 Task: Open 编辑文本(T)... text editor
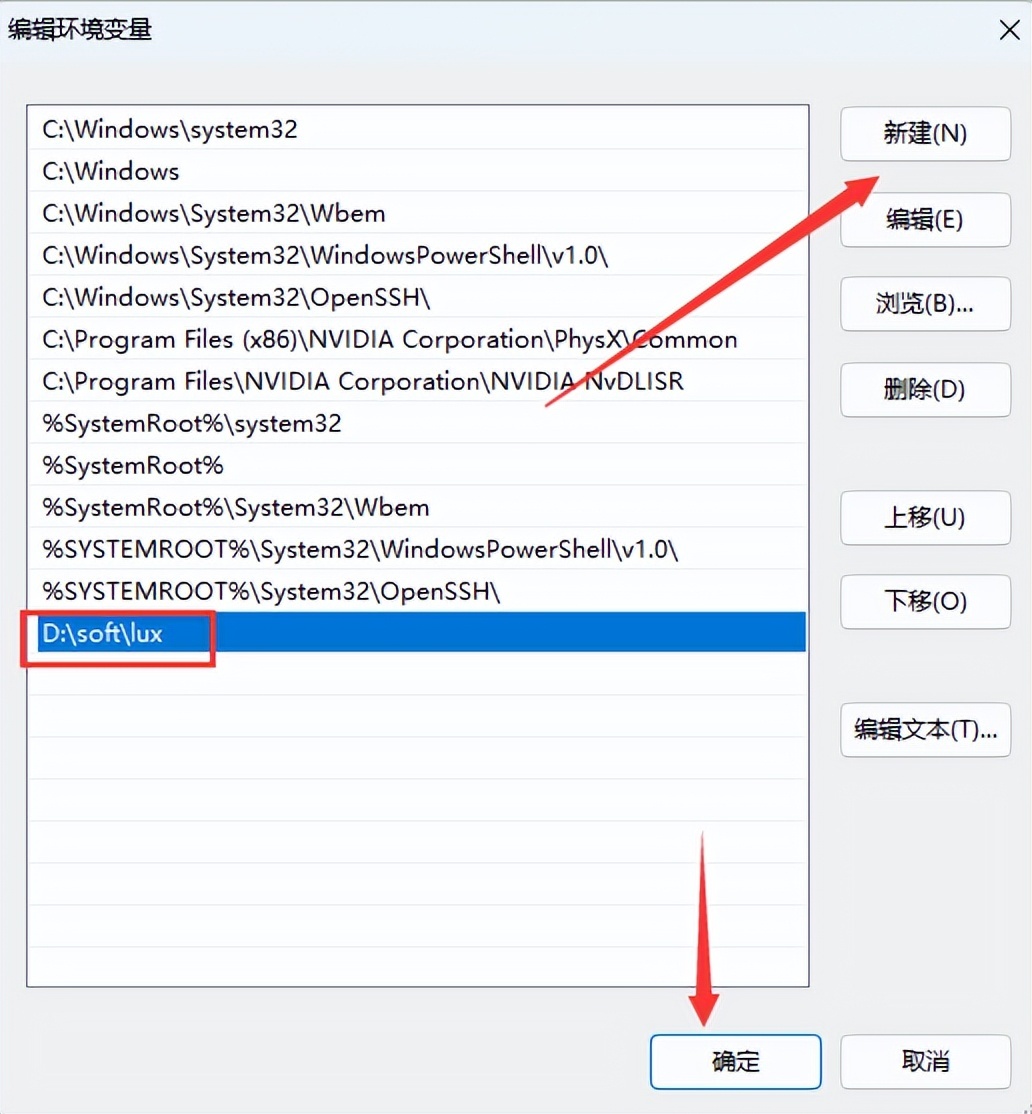point(925,730)
